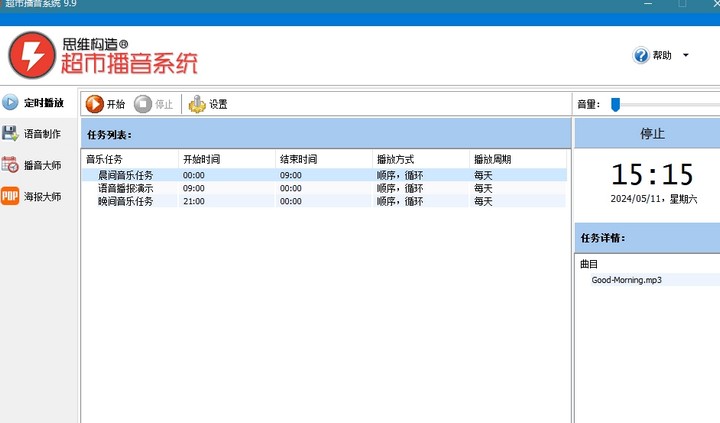
Task: Expand the dropdown arrow beside 帮助
Action: click(685, 56)
